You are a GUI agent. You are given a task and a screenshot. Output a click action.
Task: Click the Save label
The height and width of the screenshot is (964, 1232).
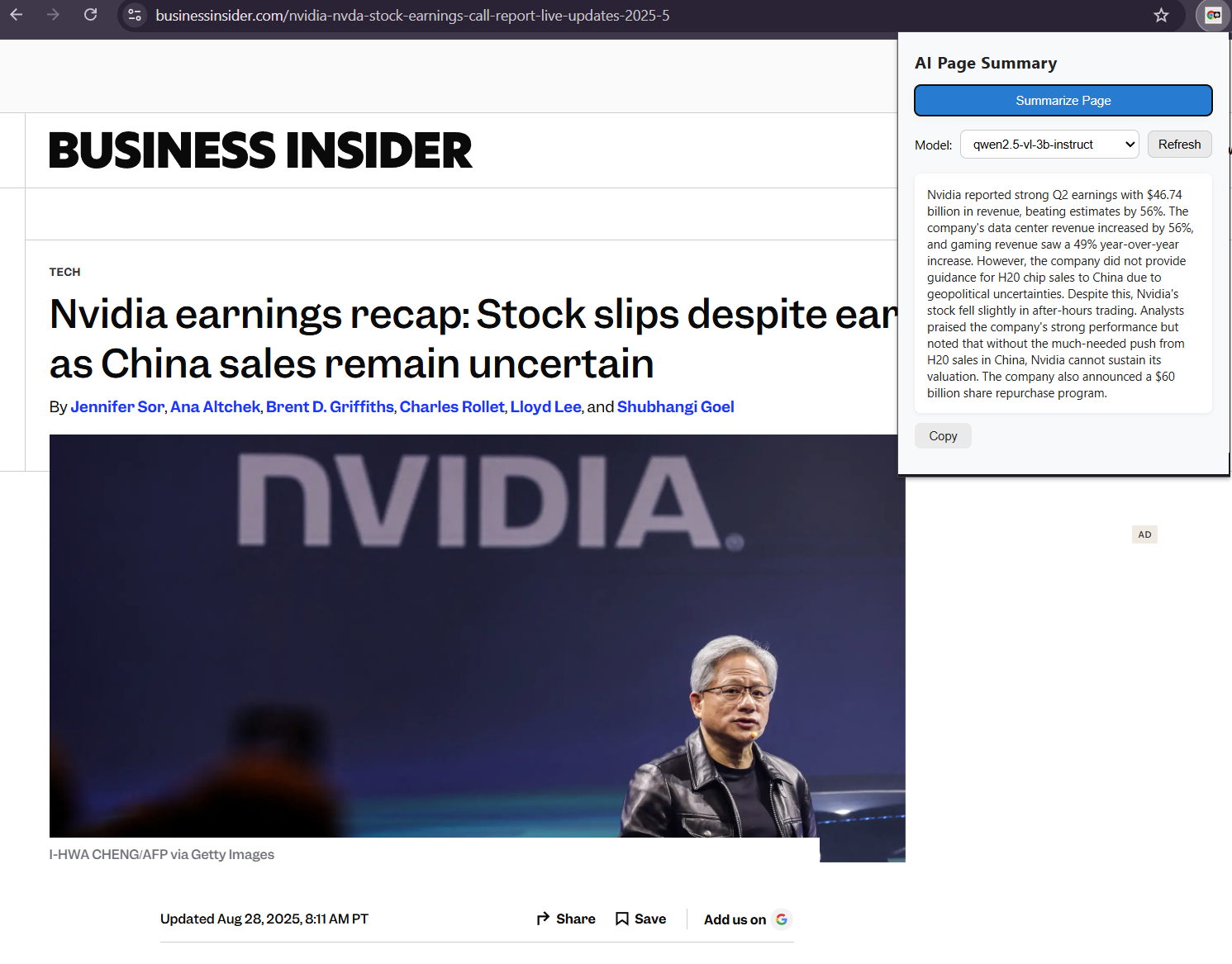(x=650, y=919)
